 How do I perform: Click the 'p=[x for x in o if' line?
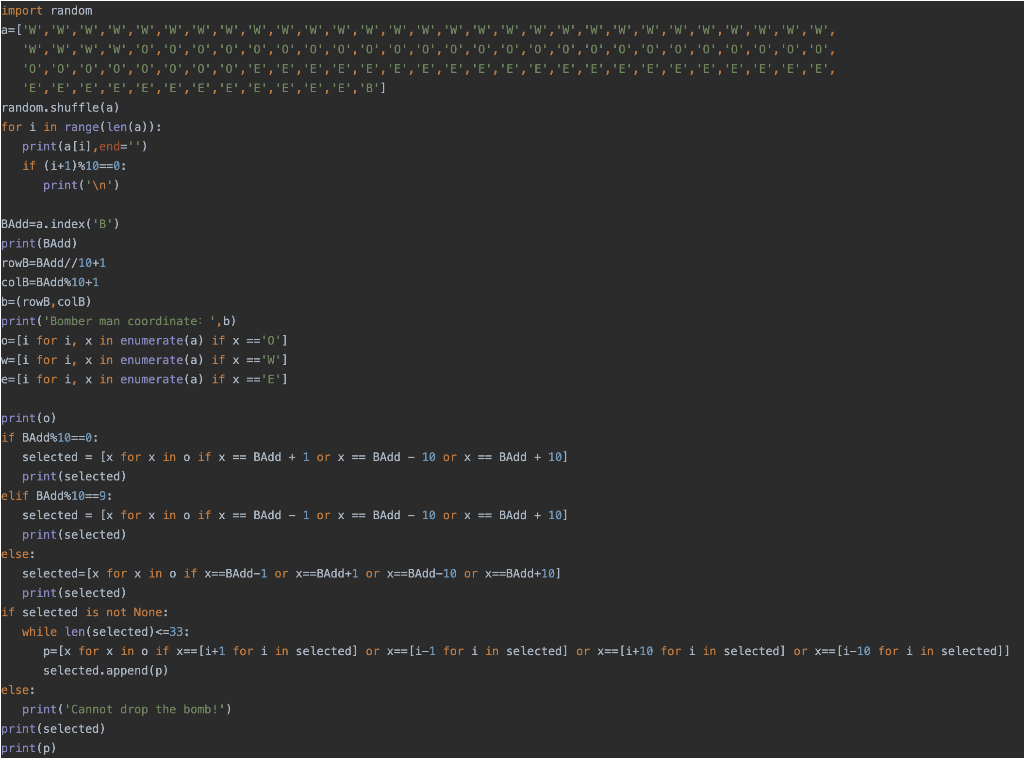click(x=526, y=651)
